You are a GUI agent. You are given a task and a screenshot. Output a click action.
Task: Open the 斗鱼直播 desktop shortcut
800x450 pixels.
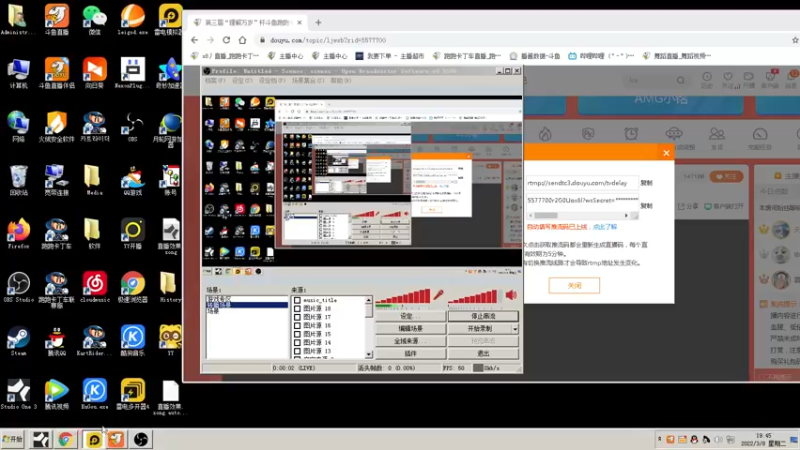coord(57,18)
